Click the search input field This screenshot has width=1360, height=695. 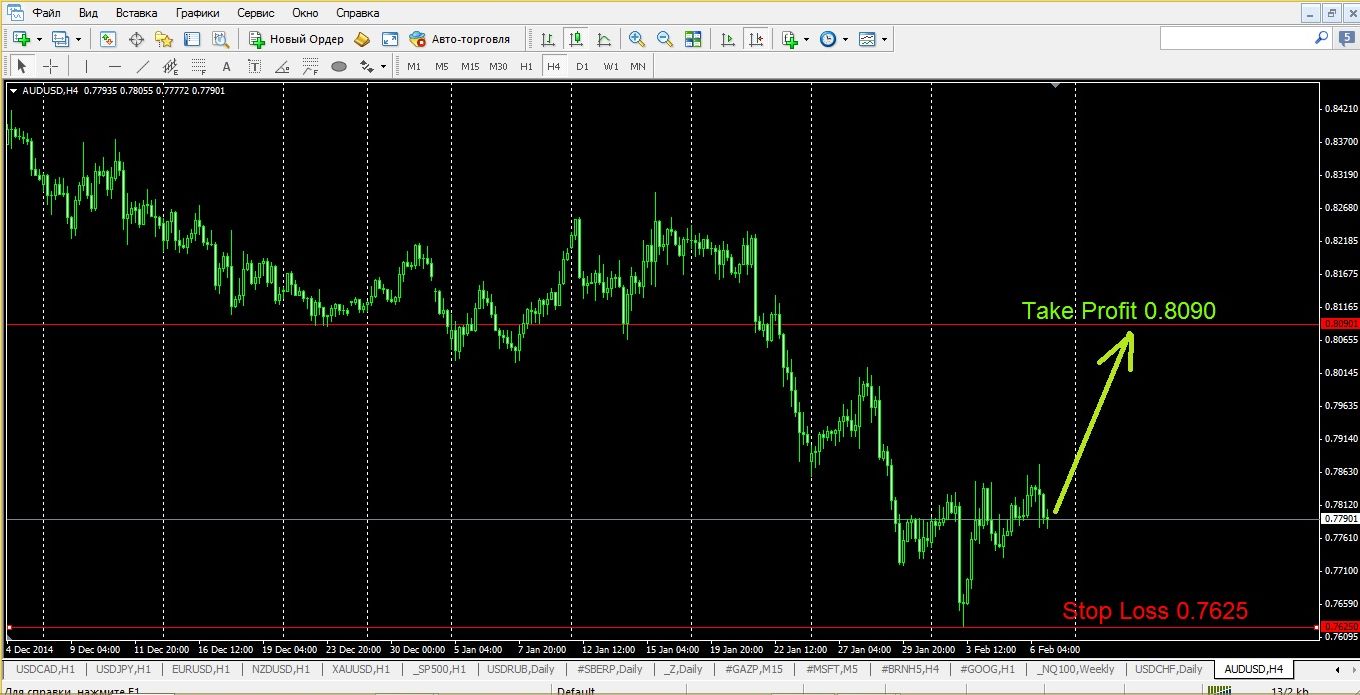click(x=1236, y=38)
